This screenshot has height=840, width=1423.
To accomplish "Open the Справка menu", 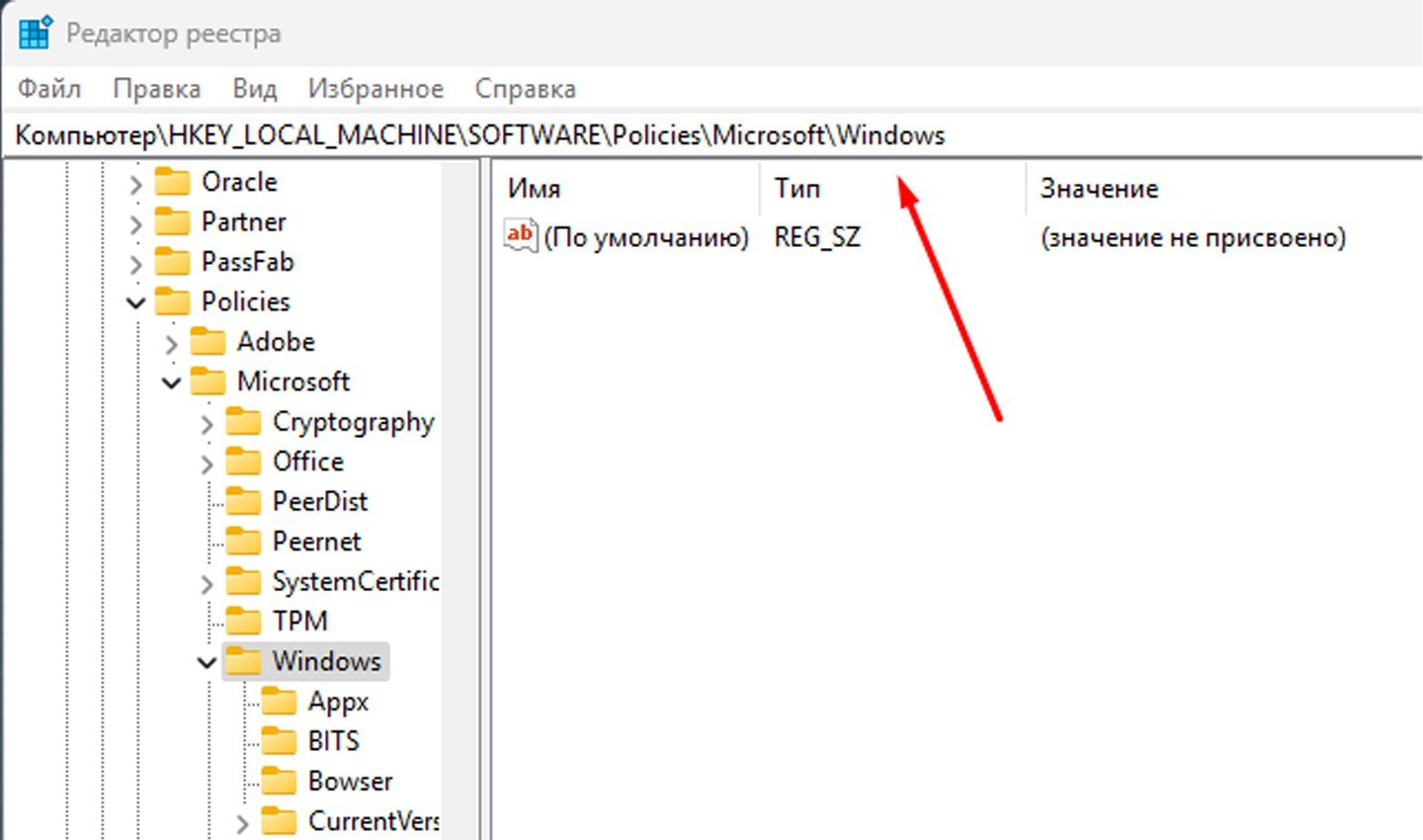I will point(525,89).
